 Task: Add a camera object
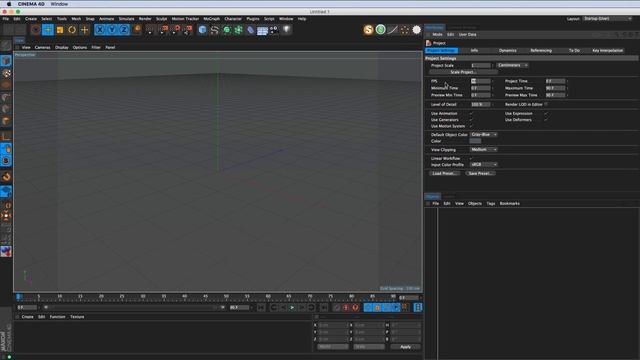[x=274, y=30]
